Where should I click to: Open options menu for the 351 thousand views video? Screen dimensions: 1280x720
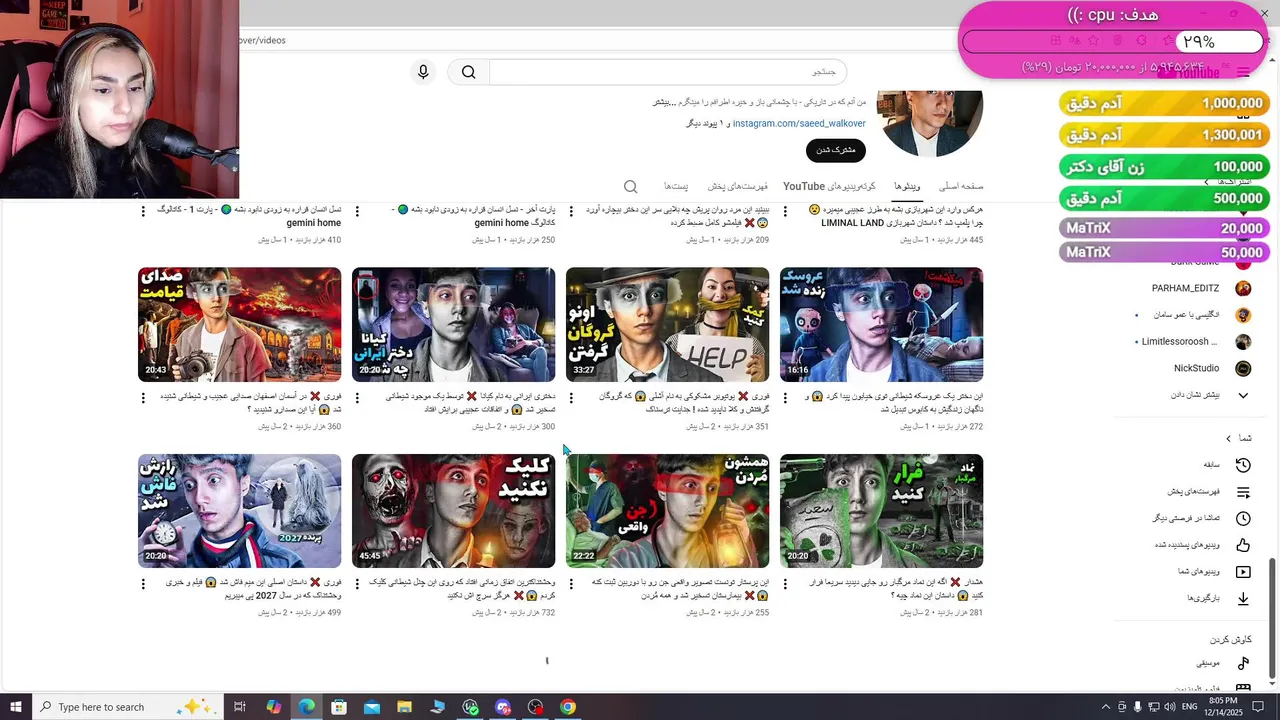coord(571,398)
